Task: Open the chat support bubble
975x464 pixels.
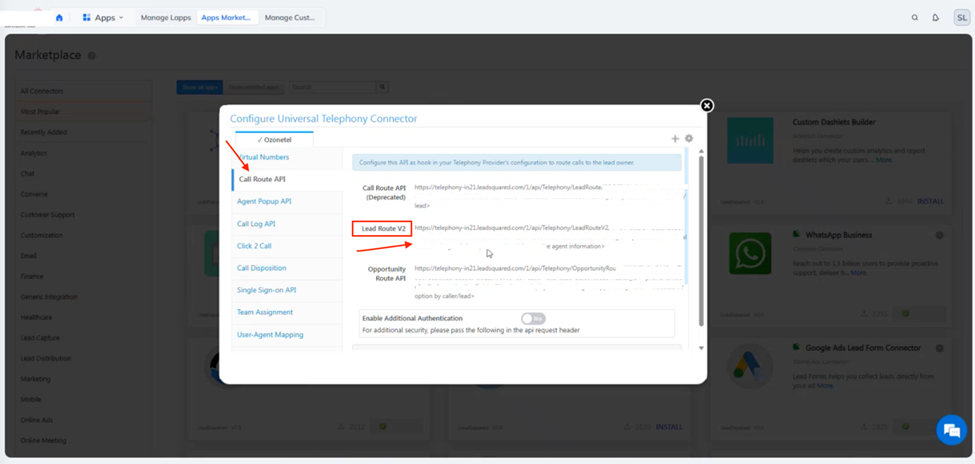Action: click(951, 430)
